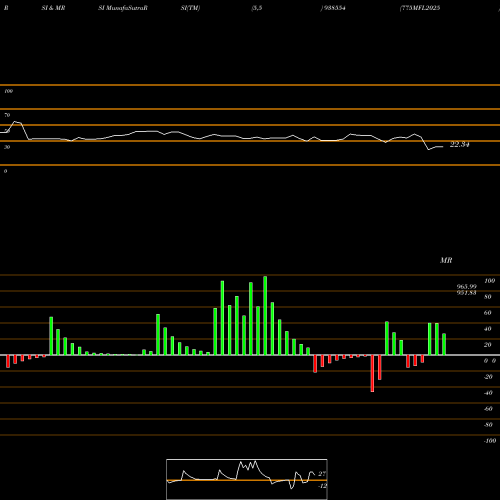Click the 951.83 price value

click(x=467, y=293)
